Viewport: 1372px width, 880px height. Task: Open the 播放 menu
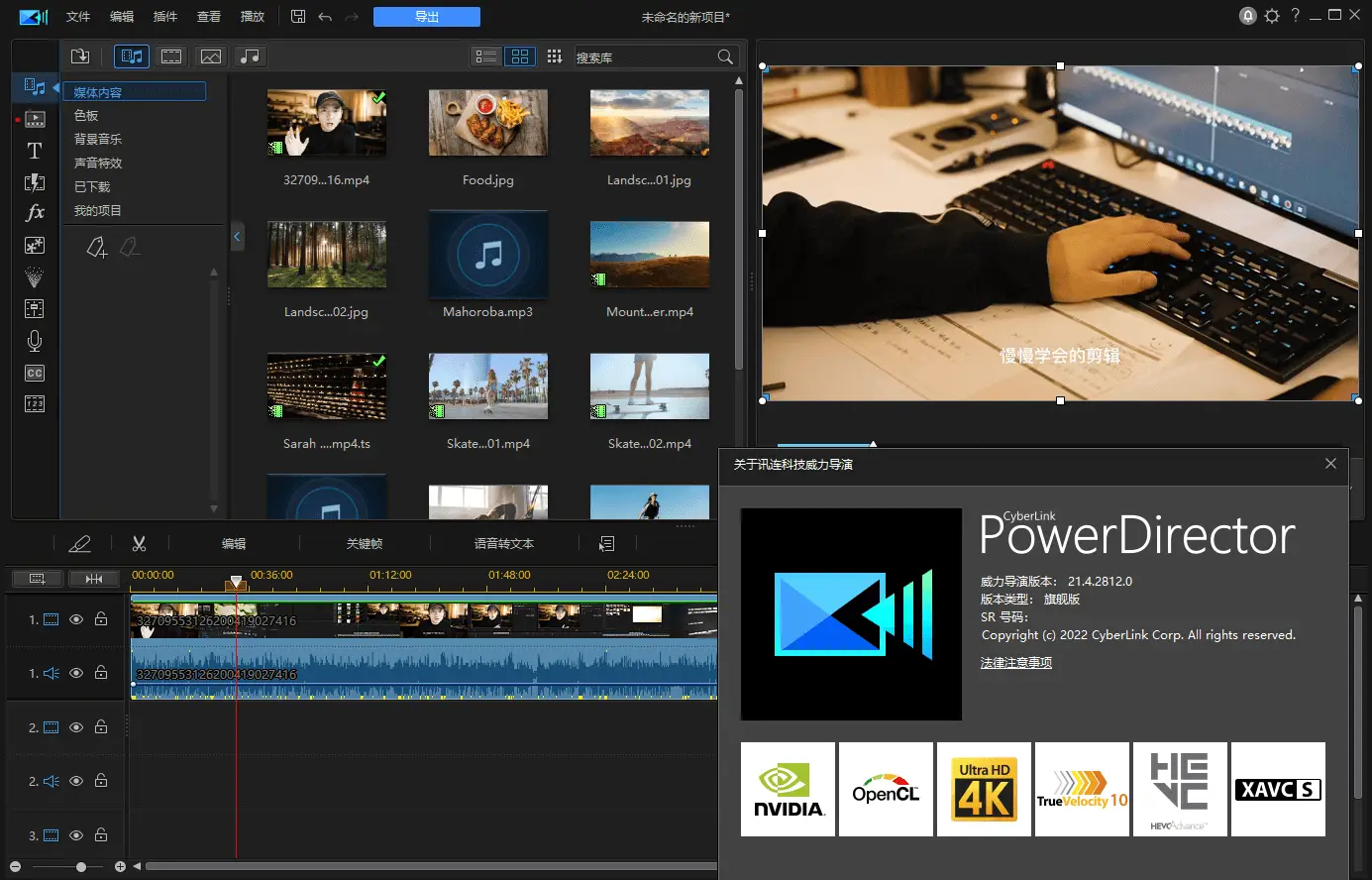click(x=252, y=16)
